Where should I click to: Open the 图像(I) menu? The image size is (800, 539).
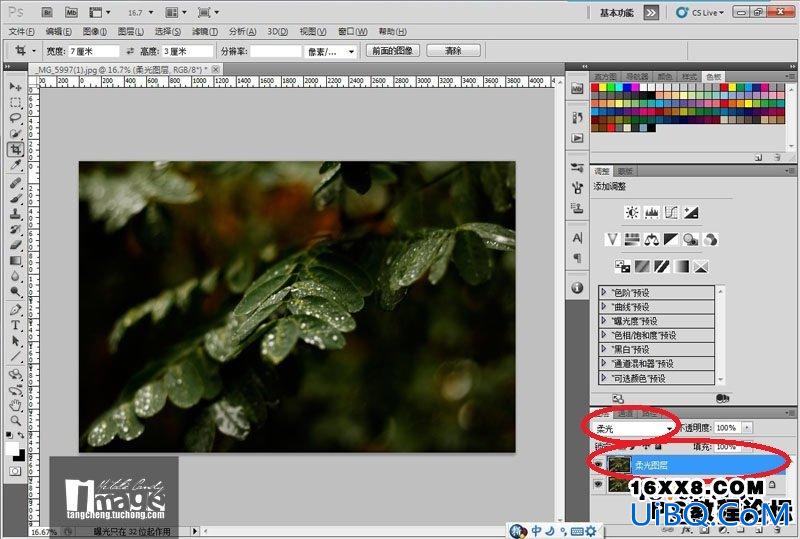point(95,32)
